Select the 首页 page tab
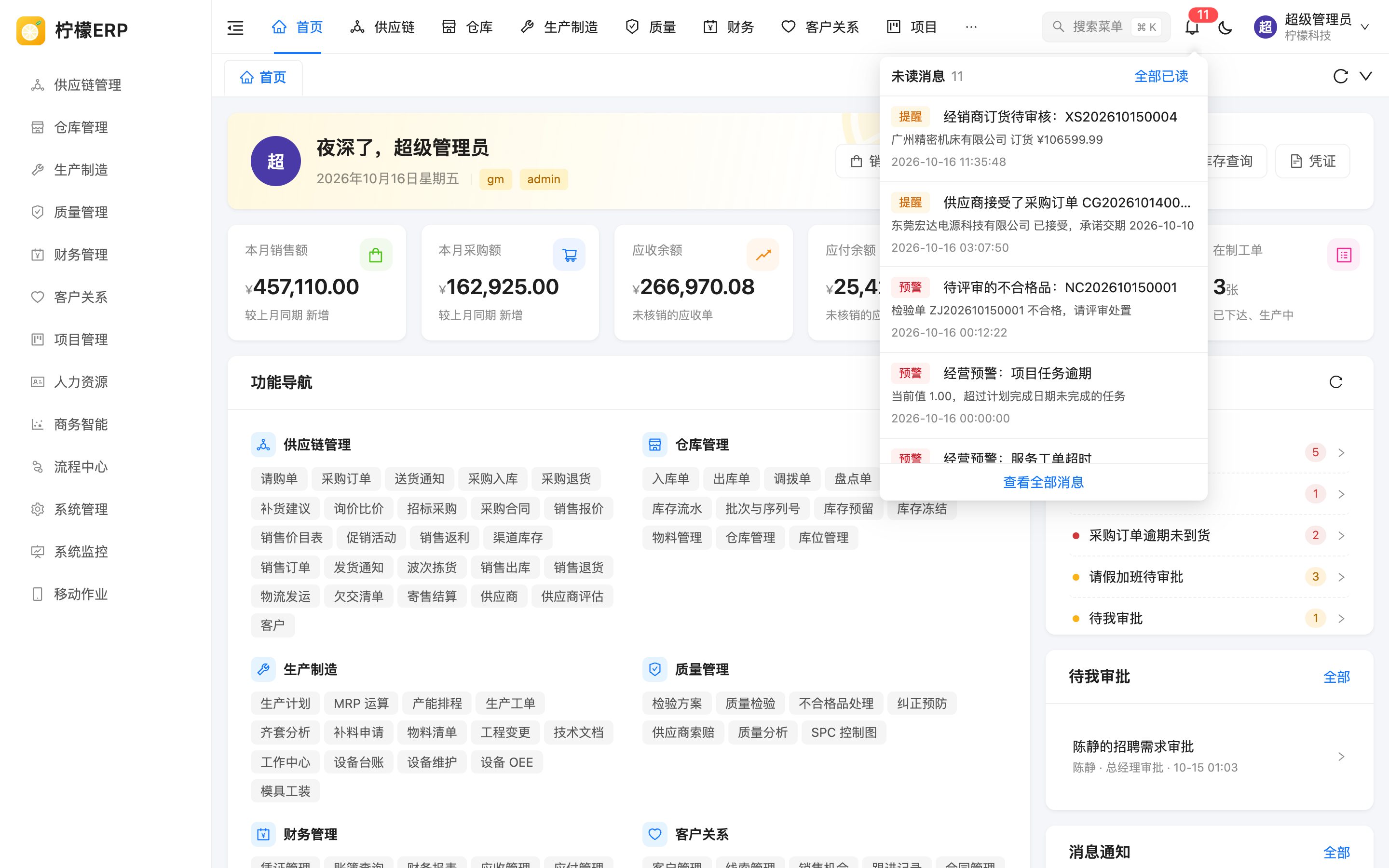 tap(263, 78)
